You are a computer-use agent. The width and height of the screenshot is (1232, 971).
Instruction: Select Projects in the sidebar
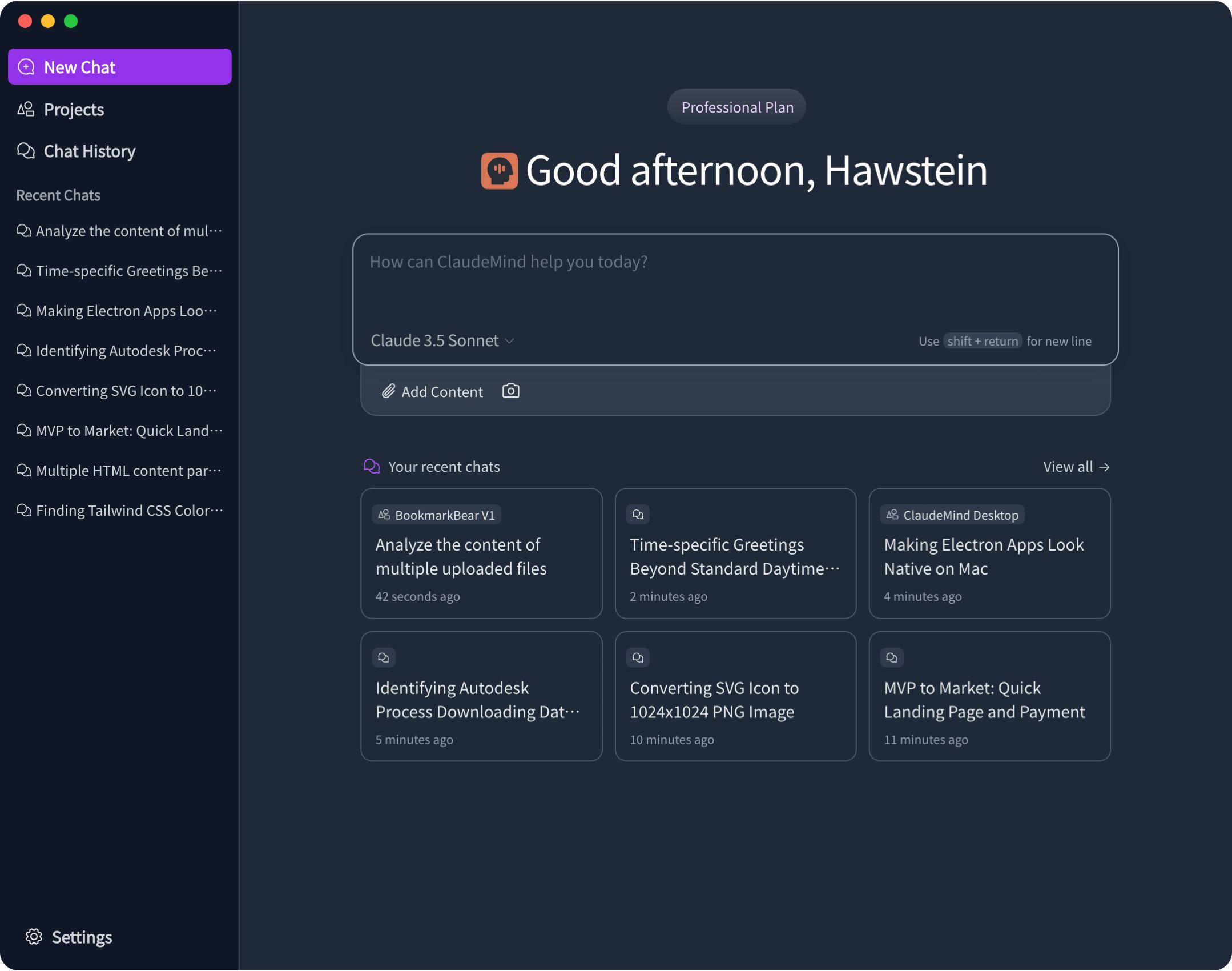pos(74,109)
